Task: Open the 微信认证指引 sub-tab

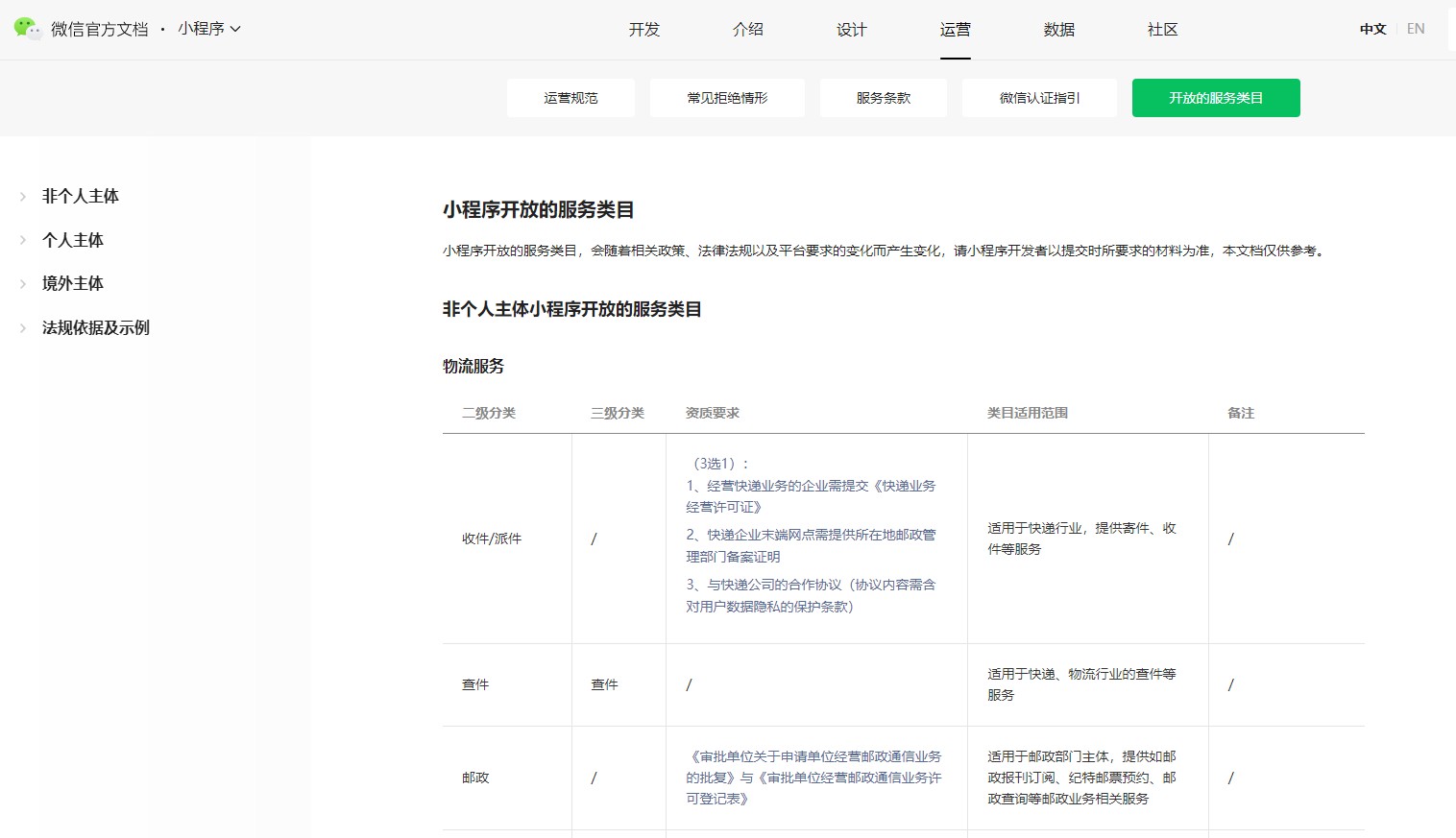Action: pyautogui.click(x=1039, y=98)
